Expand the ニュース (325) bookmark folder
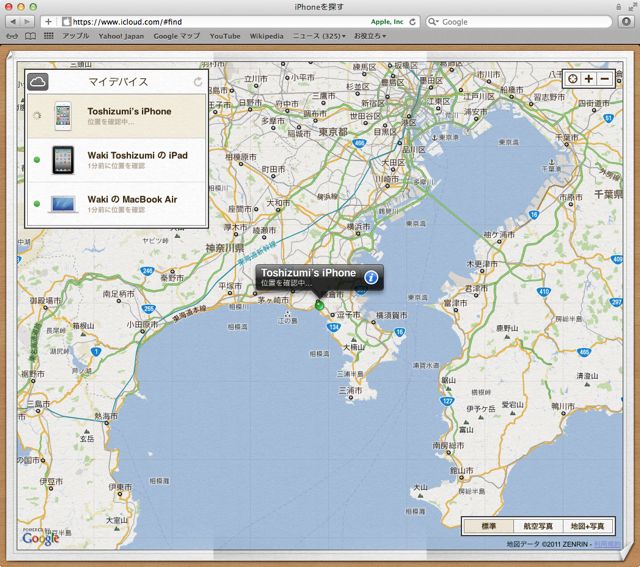 (x=319, y=36)
